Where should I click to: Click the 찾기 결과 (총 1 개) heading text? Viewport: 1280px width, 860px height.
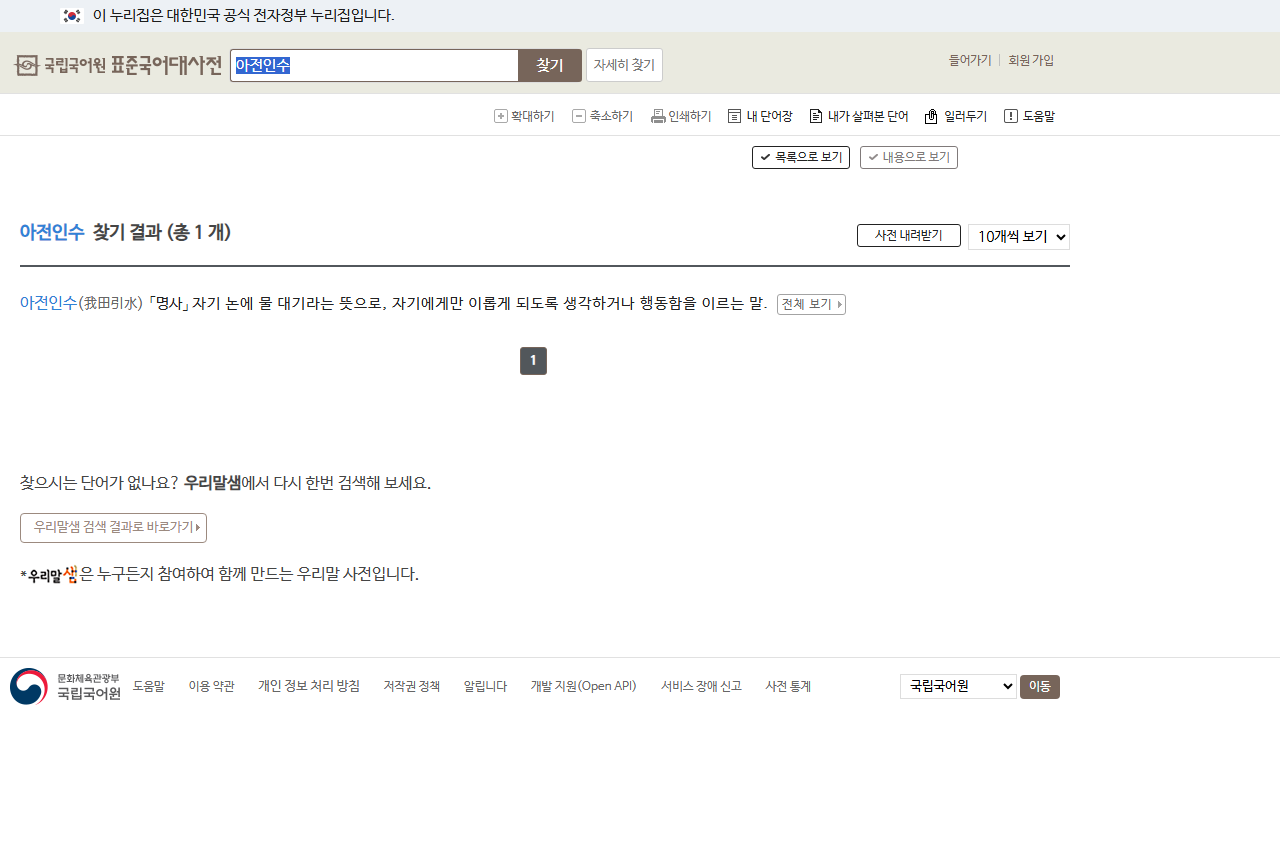tap(162, 232)
